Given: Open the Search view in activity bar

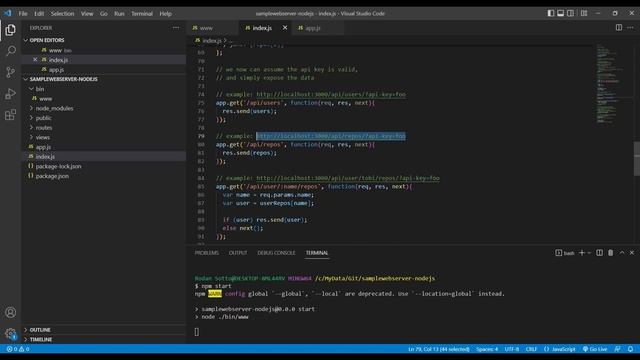Looking at the screenshot, I should point(11,51).
